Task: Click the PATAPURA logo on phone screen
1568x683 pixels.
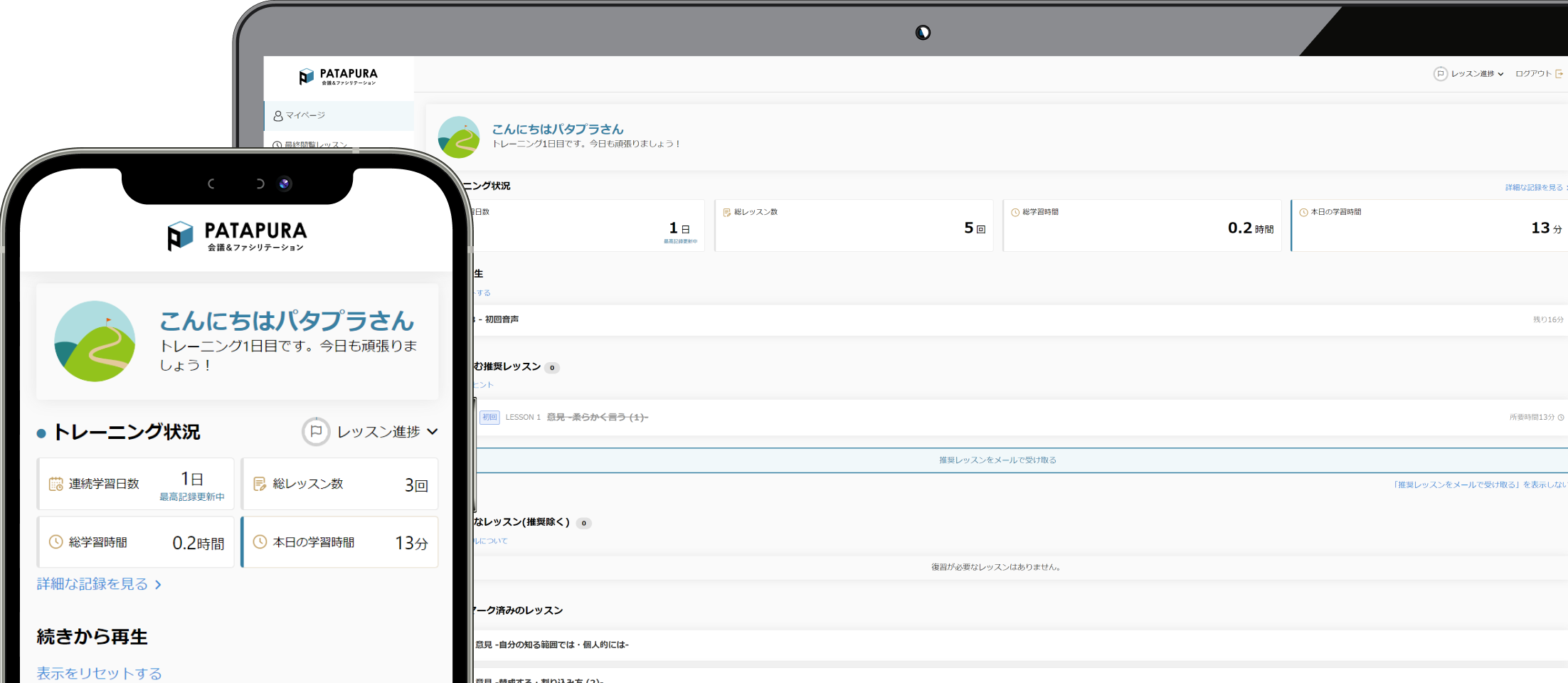Action: (237, 236)
